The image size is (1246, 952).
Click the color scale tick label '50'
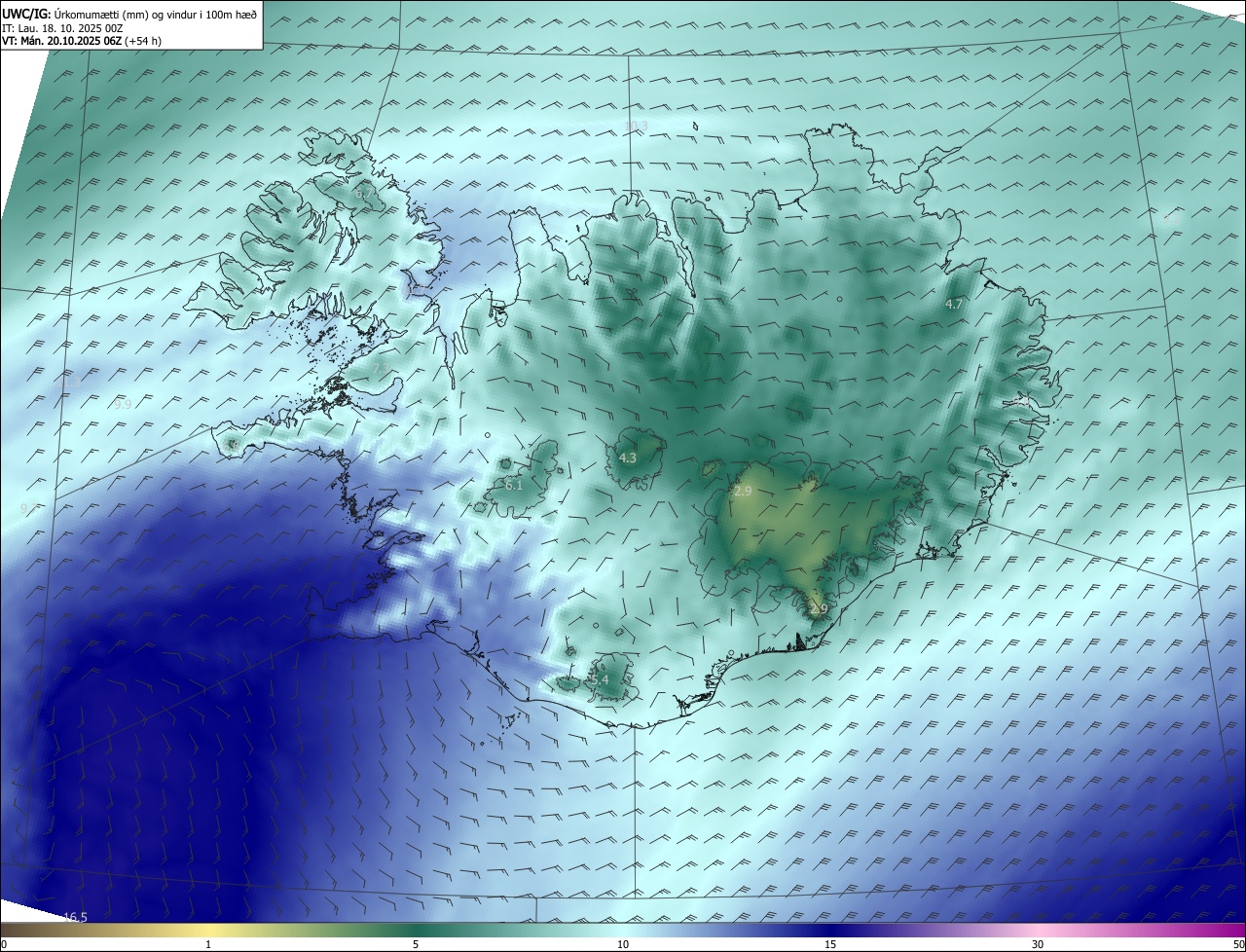tap(1238, 944)
